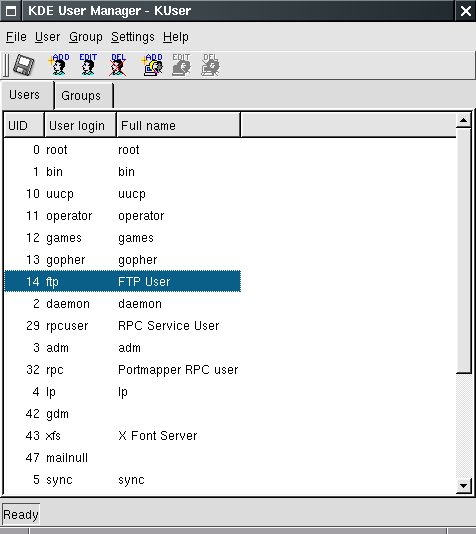Click the Save floppy disk icon
Screen dimensions: 476x534
coord(23,65)
